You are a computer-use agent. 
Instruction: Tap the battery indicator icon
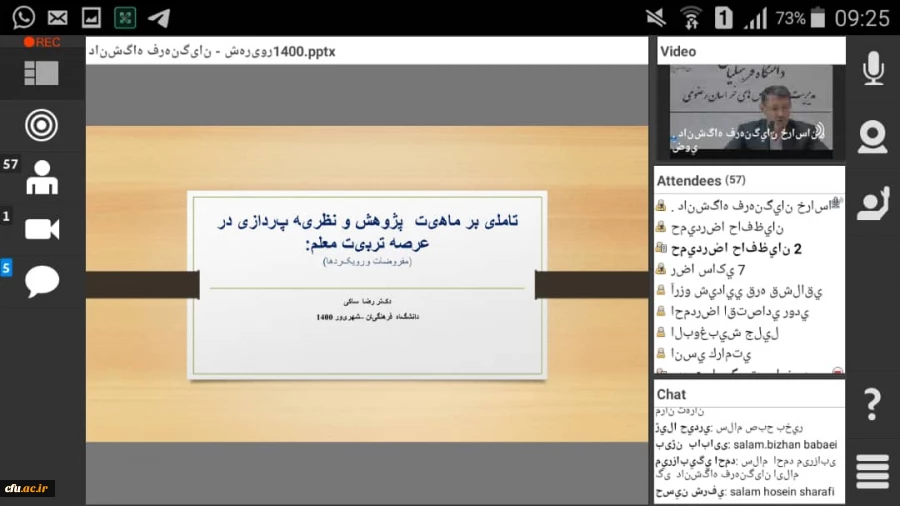tap(818, 18)
